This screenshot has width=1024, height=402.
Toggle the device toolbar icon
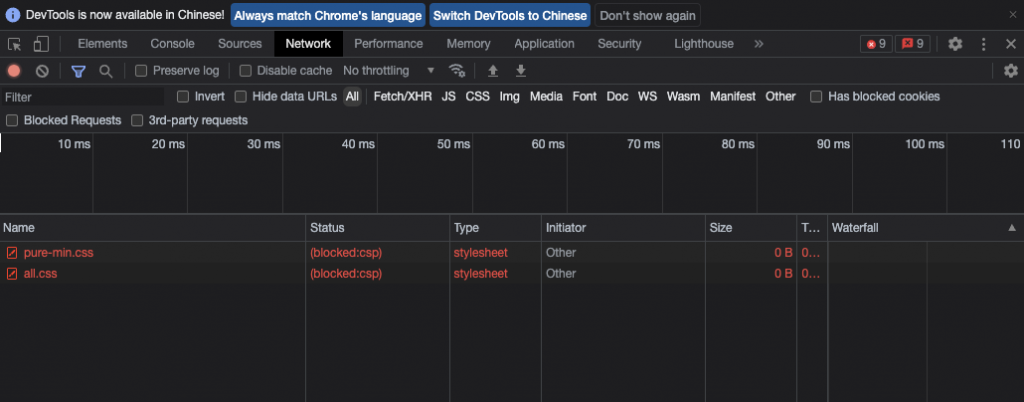coord(41,44)
